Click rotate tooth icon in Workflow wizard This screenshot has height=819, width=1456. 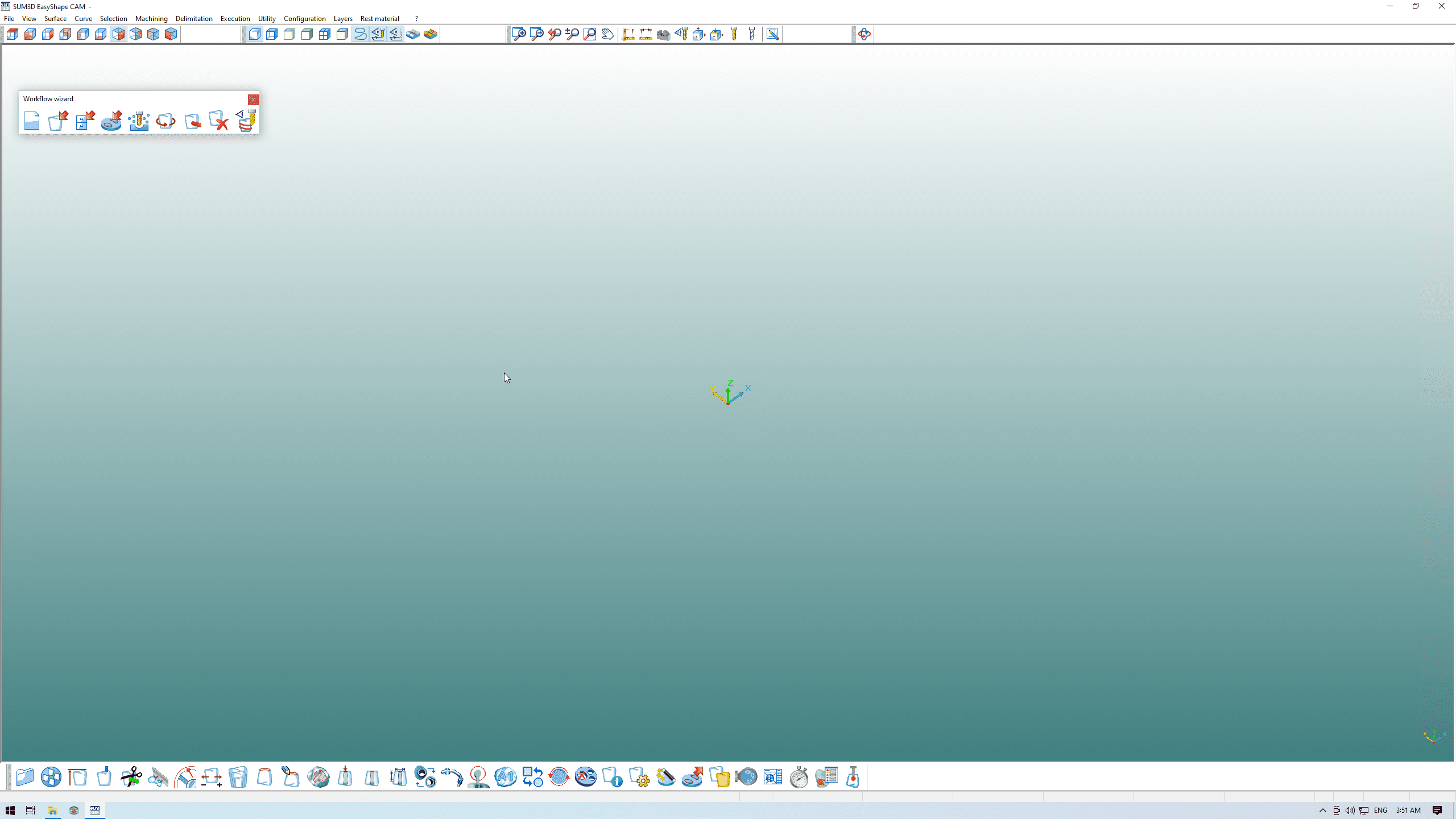pos(166,121)
